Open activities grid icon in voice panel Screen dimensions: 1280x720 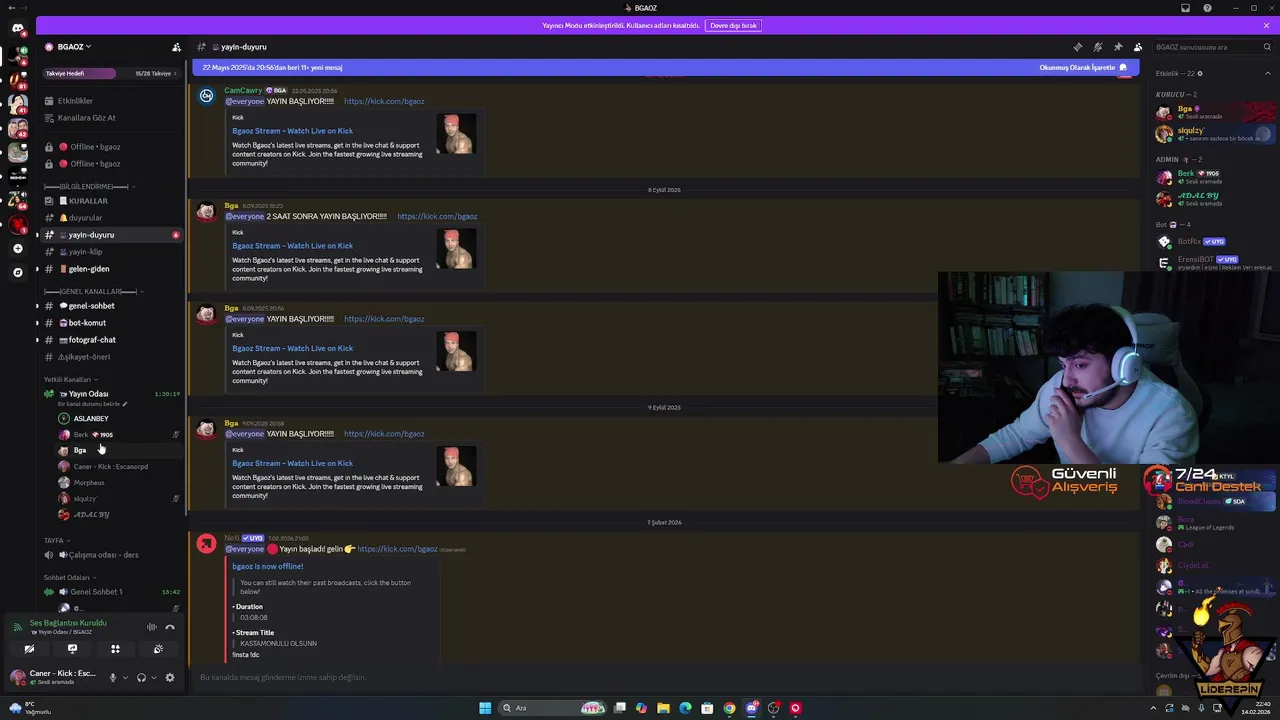115,650
